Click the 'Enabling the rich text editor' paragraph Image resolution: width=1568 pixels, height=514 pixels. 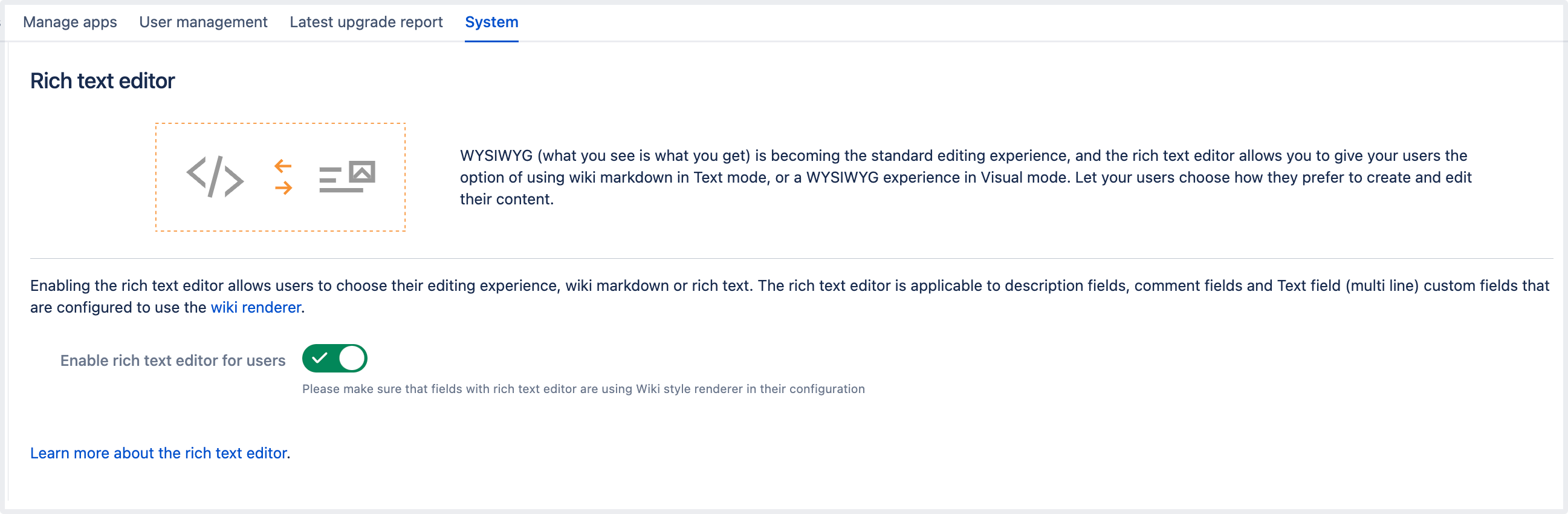[x=789, y=286]
